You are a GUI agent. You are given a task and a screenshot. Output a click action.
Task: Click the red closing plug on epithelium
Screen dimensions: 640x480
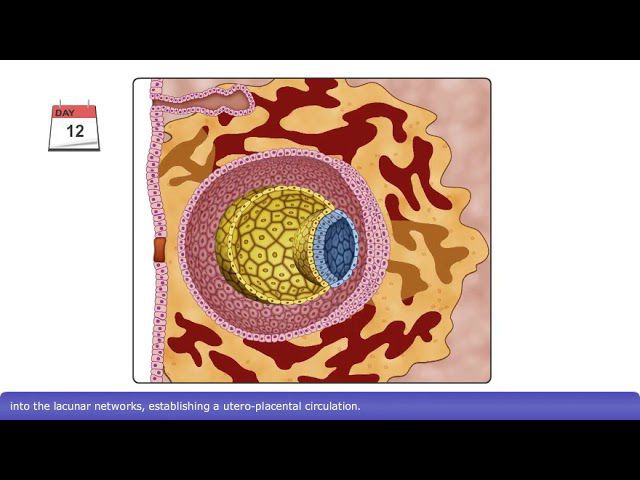coord(159,250)
